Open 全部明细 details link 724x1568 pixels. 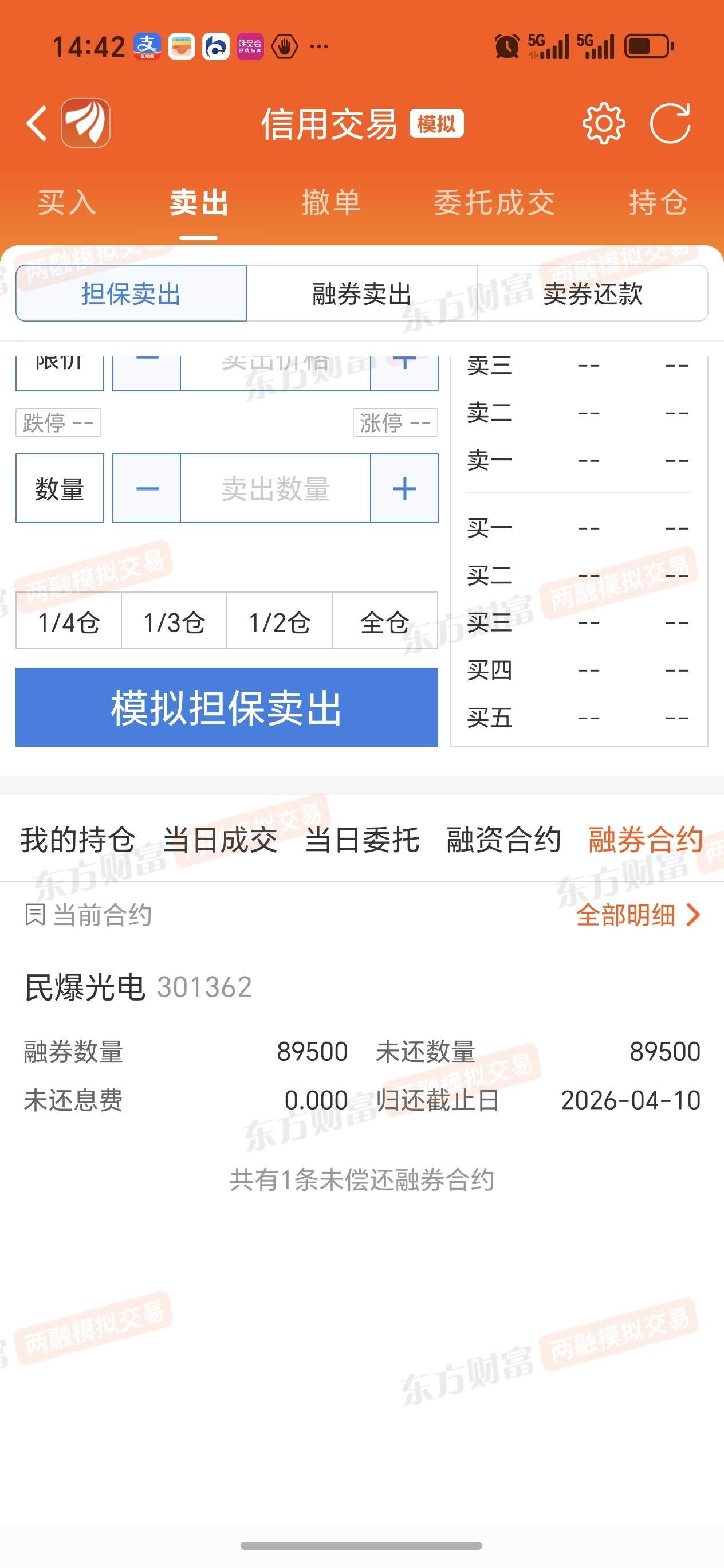click(x=639, y=915)
